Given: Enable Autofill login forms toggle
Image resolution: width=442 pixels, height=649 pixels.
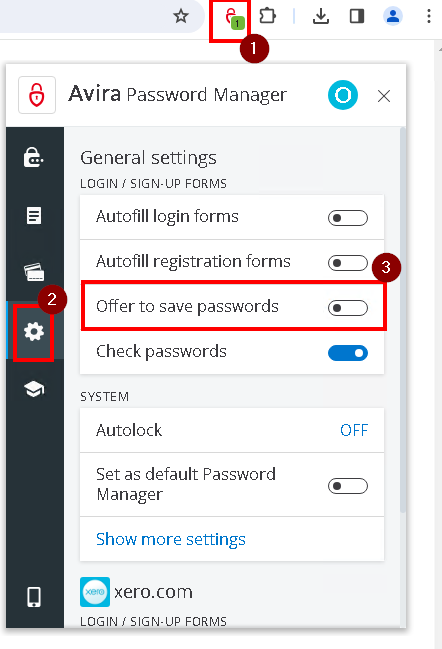Looking at the screenshot, I should [348, 218].
